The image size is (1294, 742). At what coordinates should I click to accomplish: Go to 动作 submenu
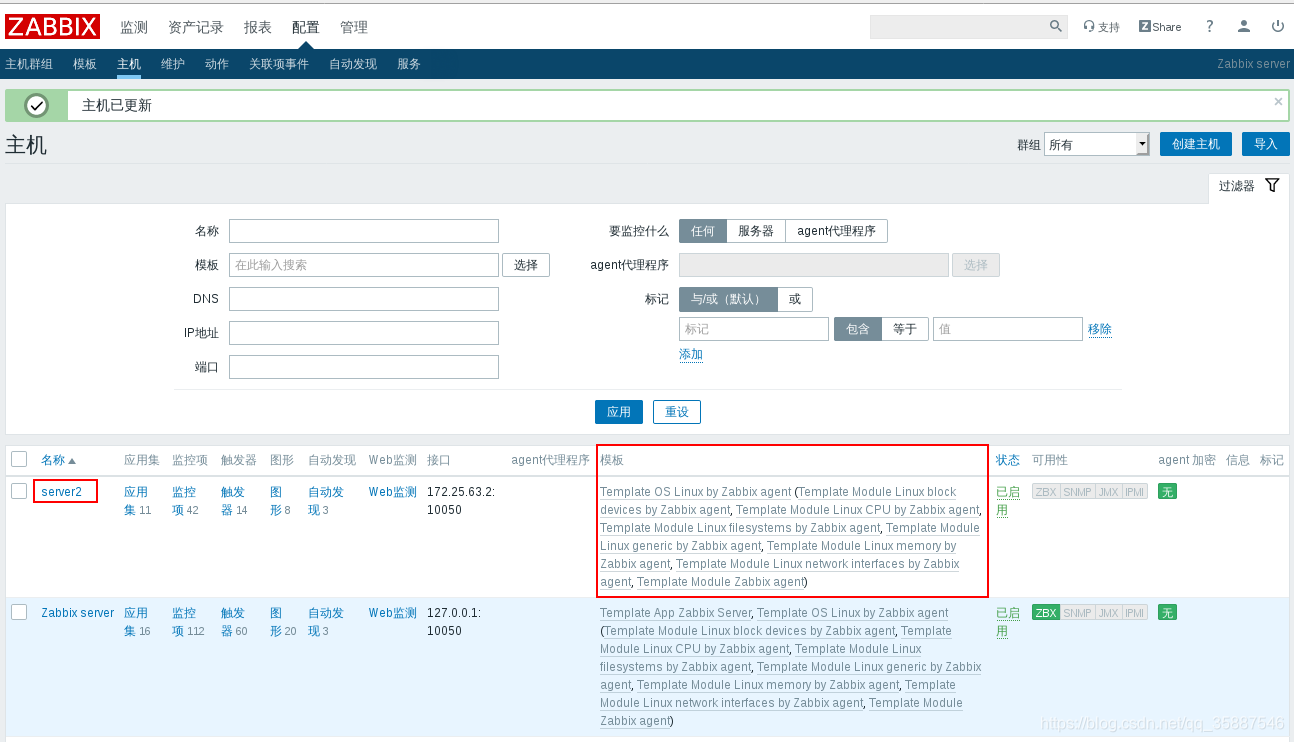(217, 64)
